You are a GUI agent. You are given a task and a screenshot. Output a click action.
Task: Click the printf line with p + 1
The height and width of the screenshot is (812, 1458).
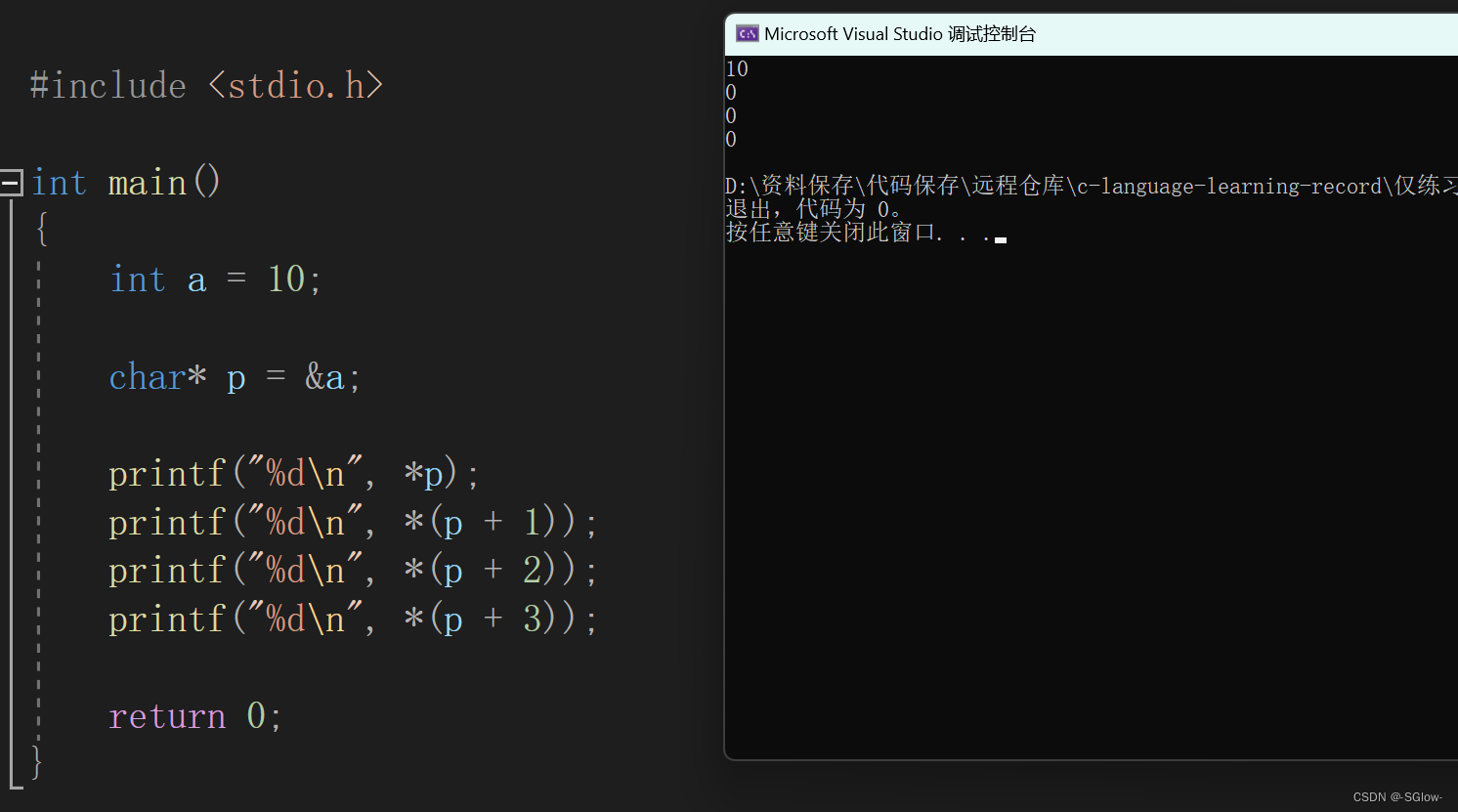pyautogui.click(x=352, y=523)
